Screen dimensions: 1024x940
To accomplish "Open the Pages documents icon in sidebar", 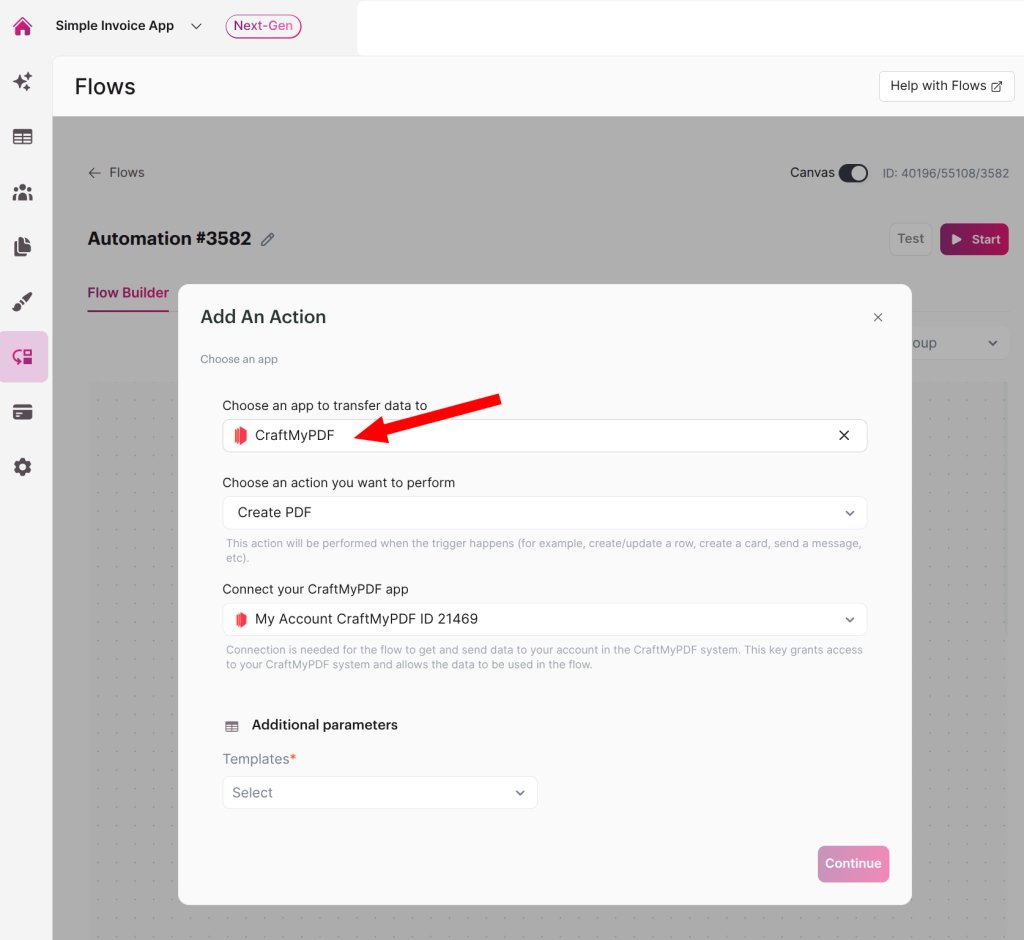I will pos(23,247).
